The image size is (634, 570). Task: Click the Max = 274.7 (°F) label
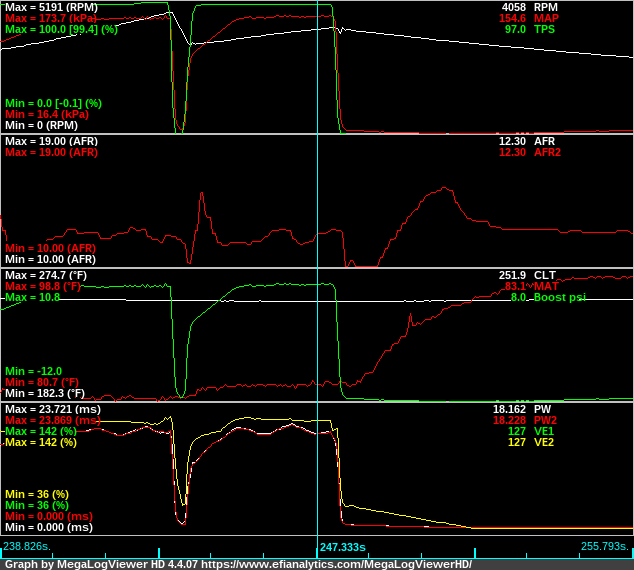(x=40, y=275)
